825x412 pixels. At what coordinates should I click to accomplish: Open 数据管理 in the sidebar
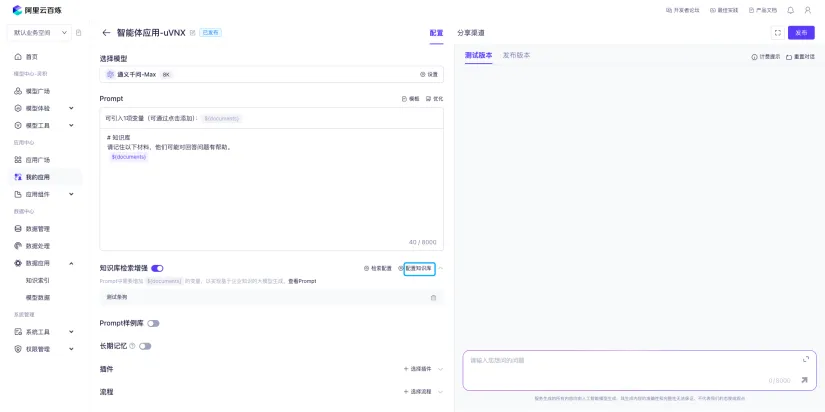[32, 229]
